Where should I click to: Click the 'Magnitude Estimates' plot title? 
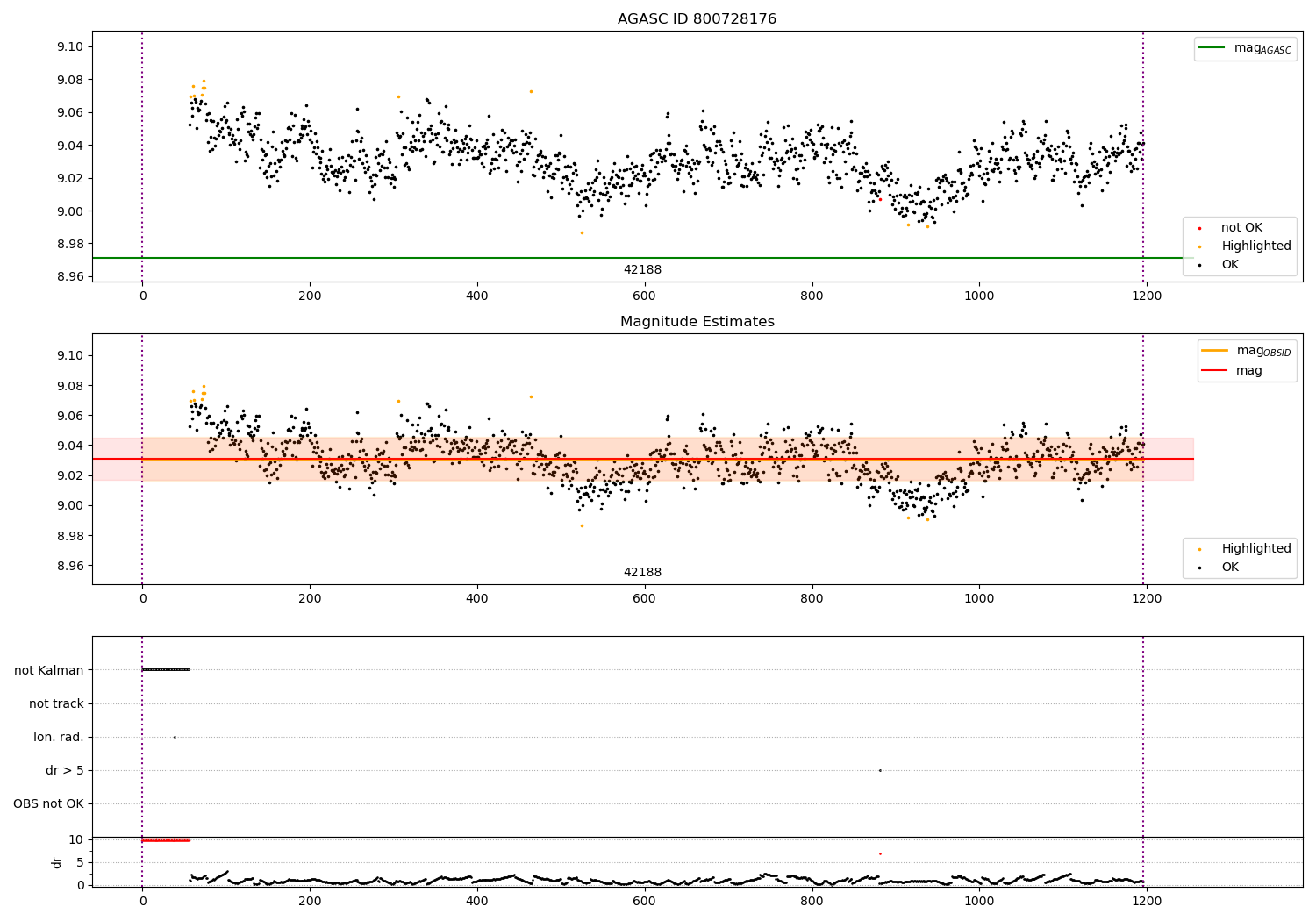tap(697, 322)
